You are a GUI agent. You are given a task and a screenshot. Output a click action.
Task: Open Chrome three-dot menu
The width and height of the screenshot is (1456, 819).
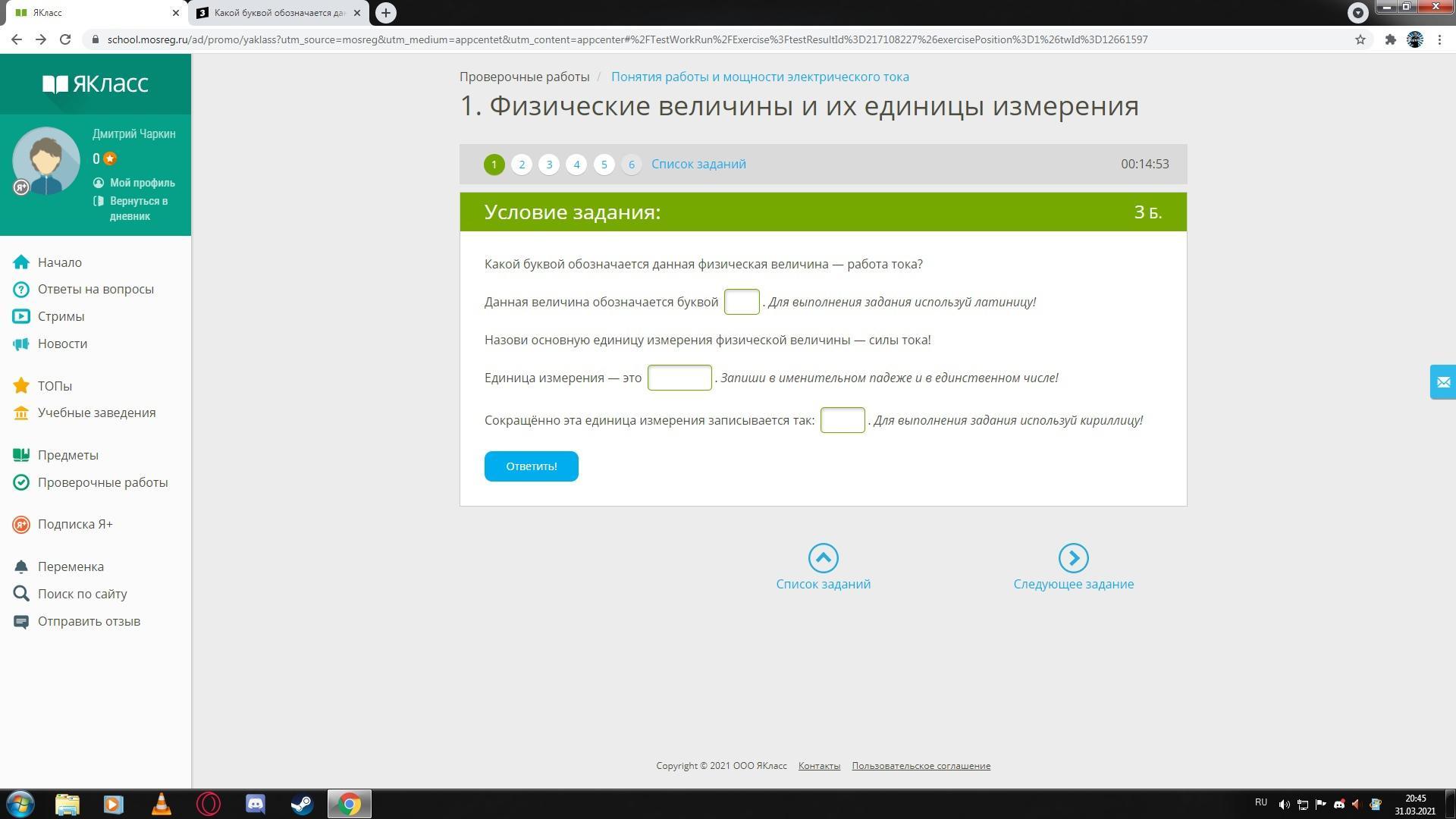(1439, 39)
